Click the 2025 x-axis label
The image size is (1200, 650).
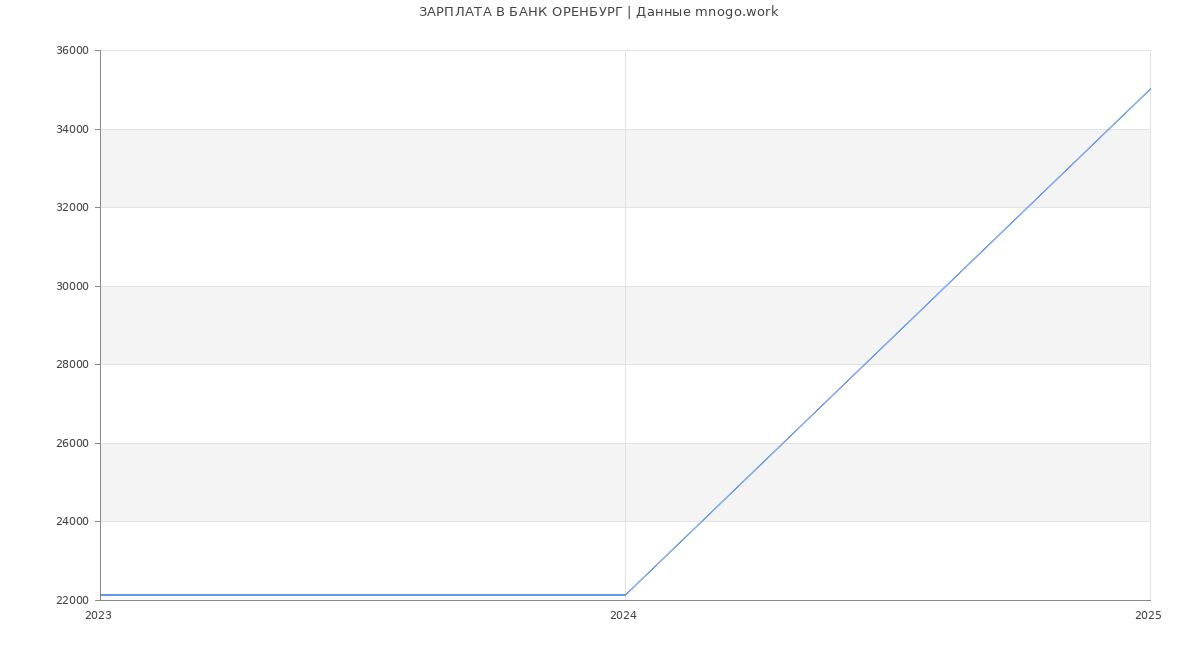pos(1148,616)
